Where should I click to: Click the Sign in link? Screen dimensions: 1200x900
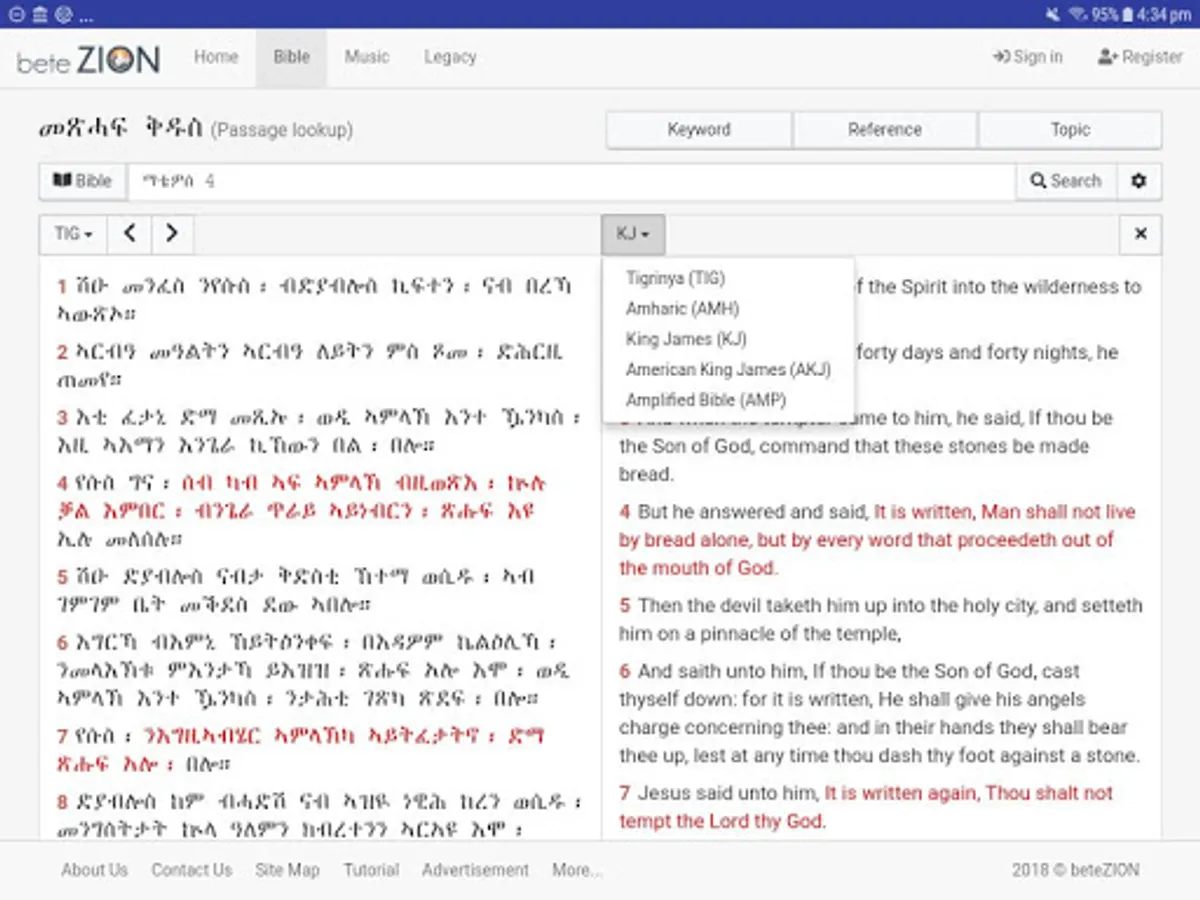pos(1027,57)
